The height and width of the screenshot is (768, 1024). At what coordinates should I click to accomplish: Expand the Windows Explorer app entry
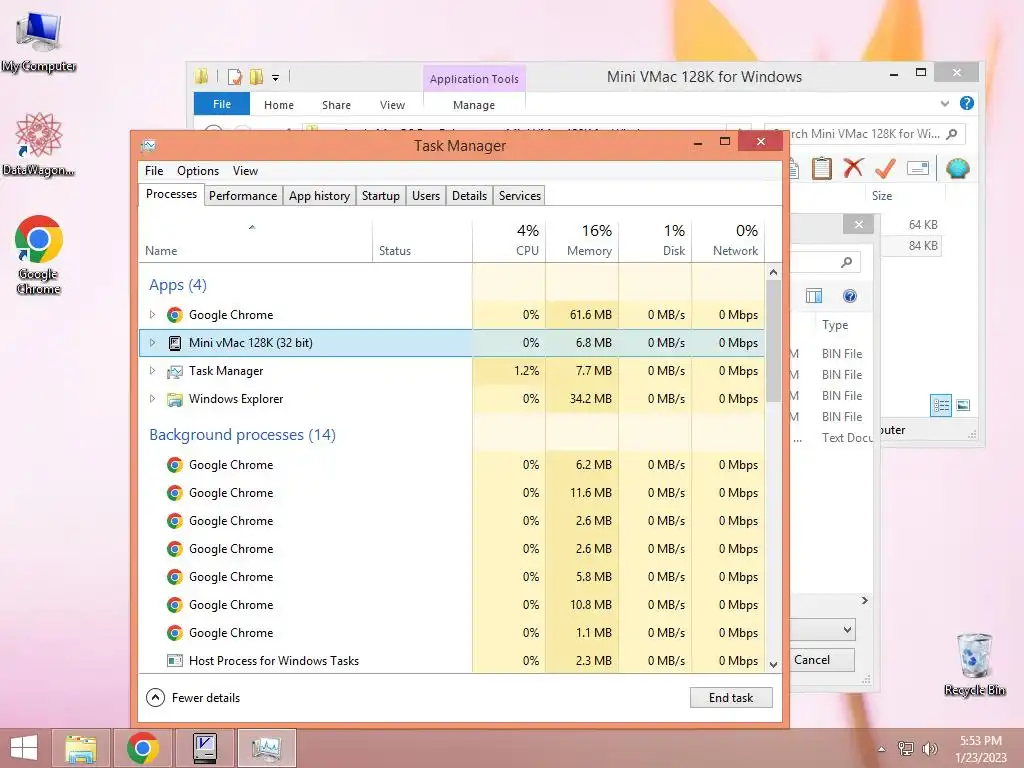(x=152, y=398)
